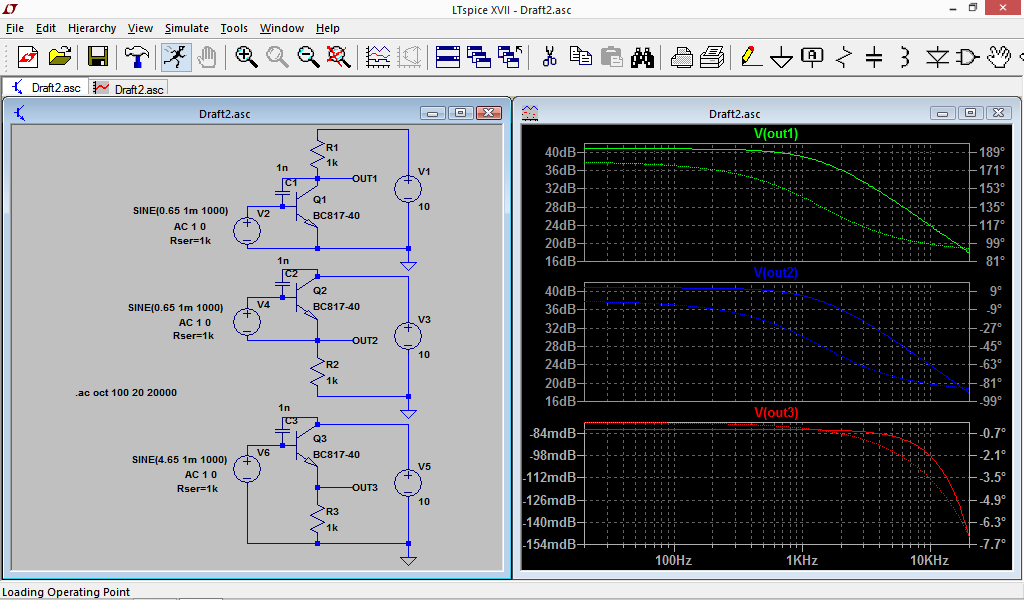Click the 189° phase axis label
The width and height of the screenshot is (1024, 600).
pos(991,152)
